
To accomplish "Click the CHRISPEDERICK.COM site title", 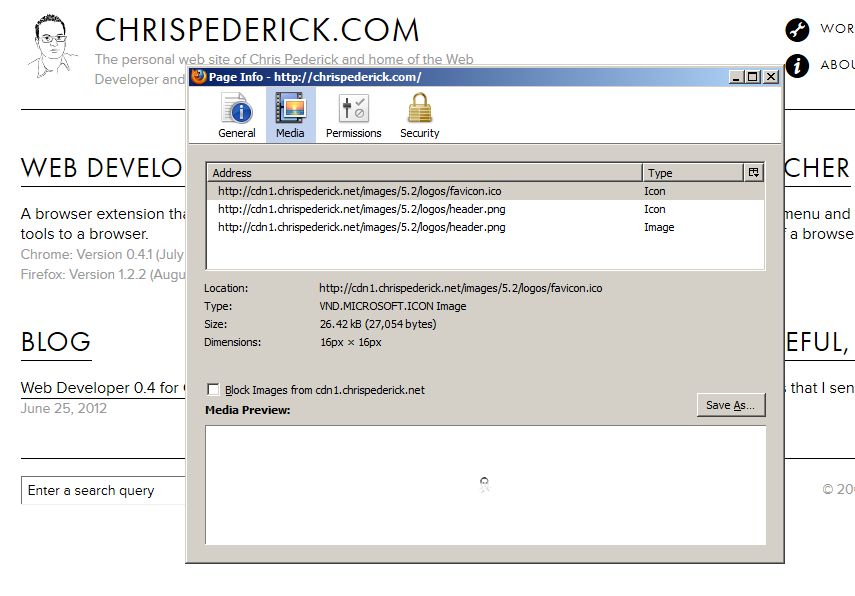I will click(x=257, y=30).
